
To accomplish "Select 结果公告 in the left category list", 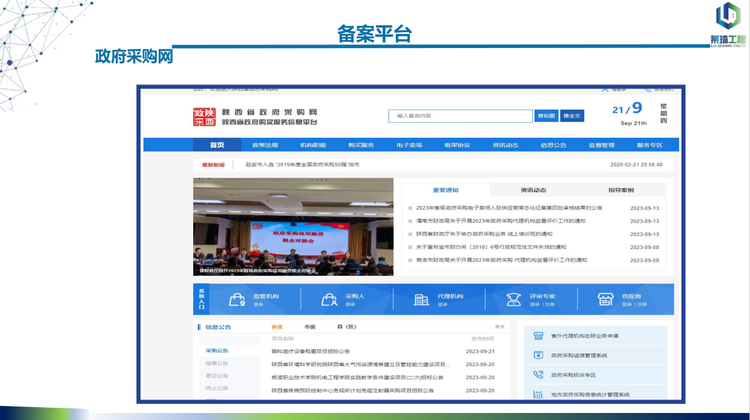I will [x=217, y=364].
